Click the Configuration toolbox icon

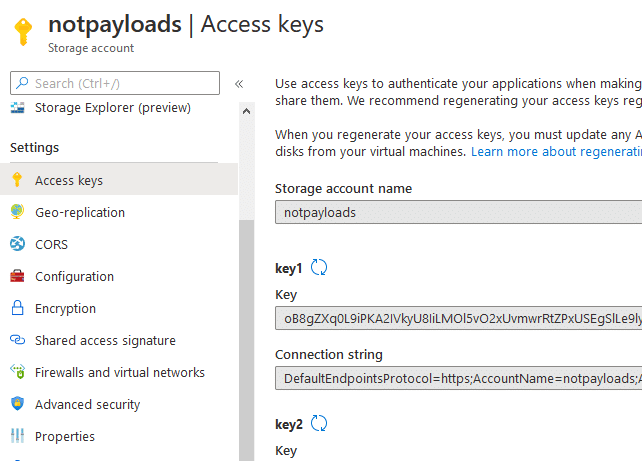click(x=17, y=276)
